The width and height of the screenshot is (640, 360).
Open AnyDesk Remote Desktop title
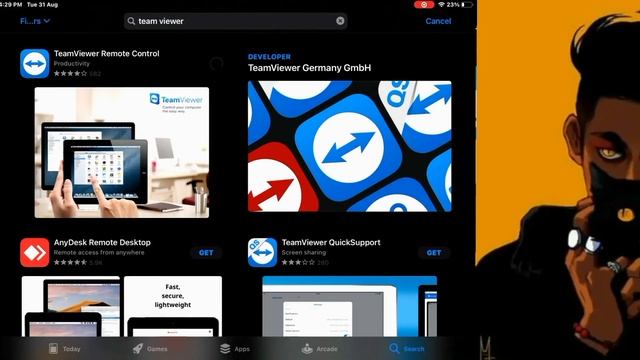pyautogui.click(x=102, y=242)
